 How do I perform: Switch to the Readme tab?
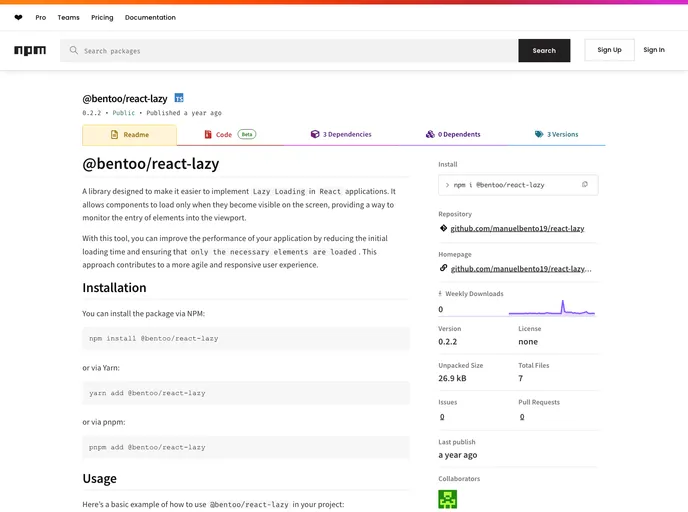(x=129, y=135)
